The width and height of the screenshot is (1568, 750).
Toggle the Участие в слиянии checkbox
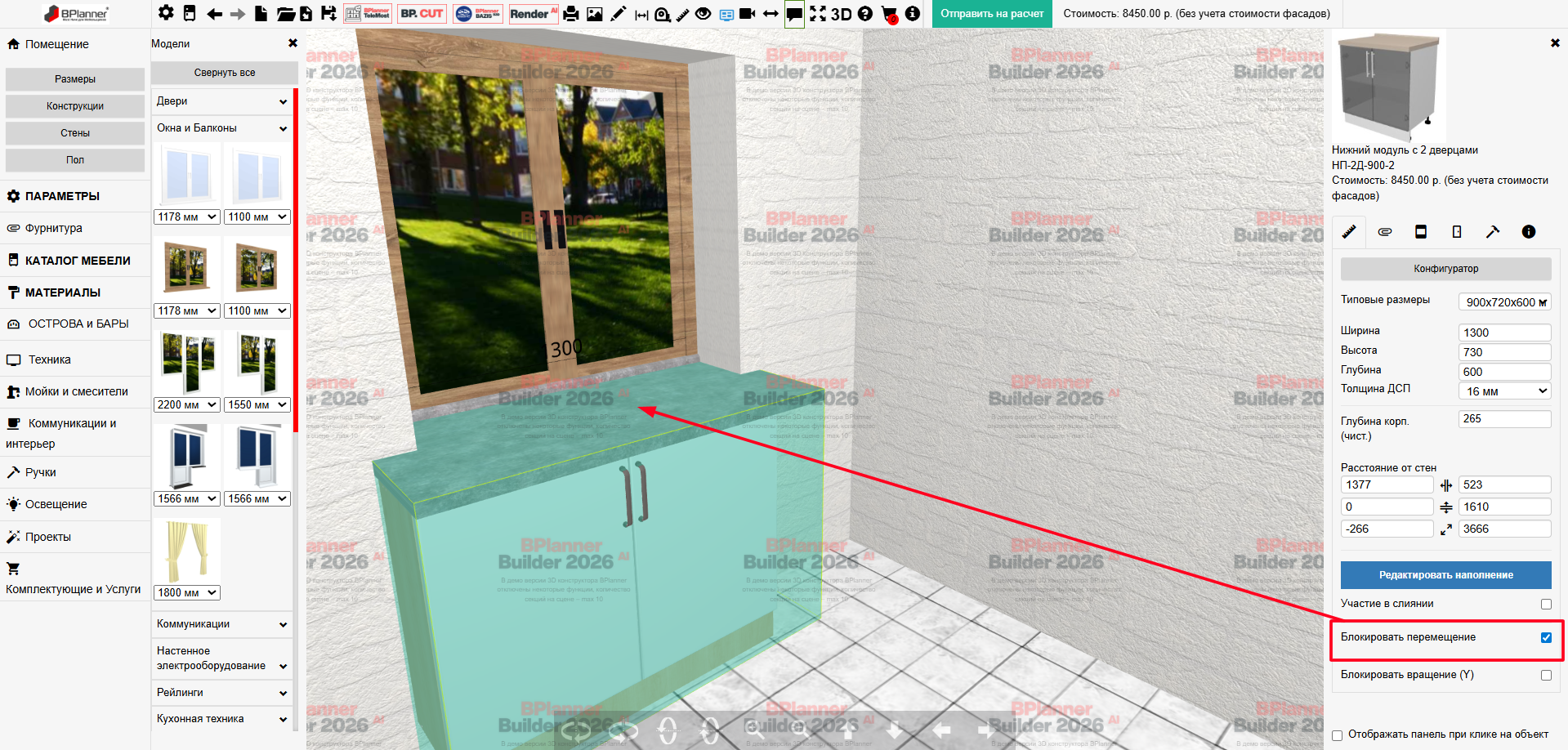click(1546, 605)
